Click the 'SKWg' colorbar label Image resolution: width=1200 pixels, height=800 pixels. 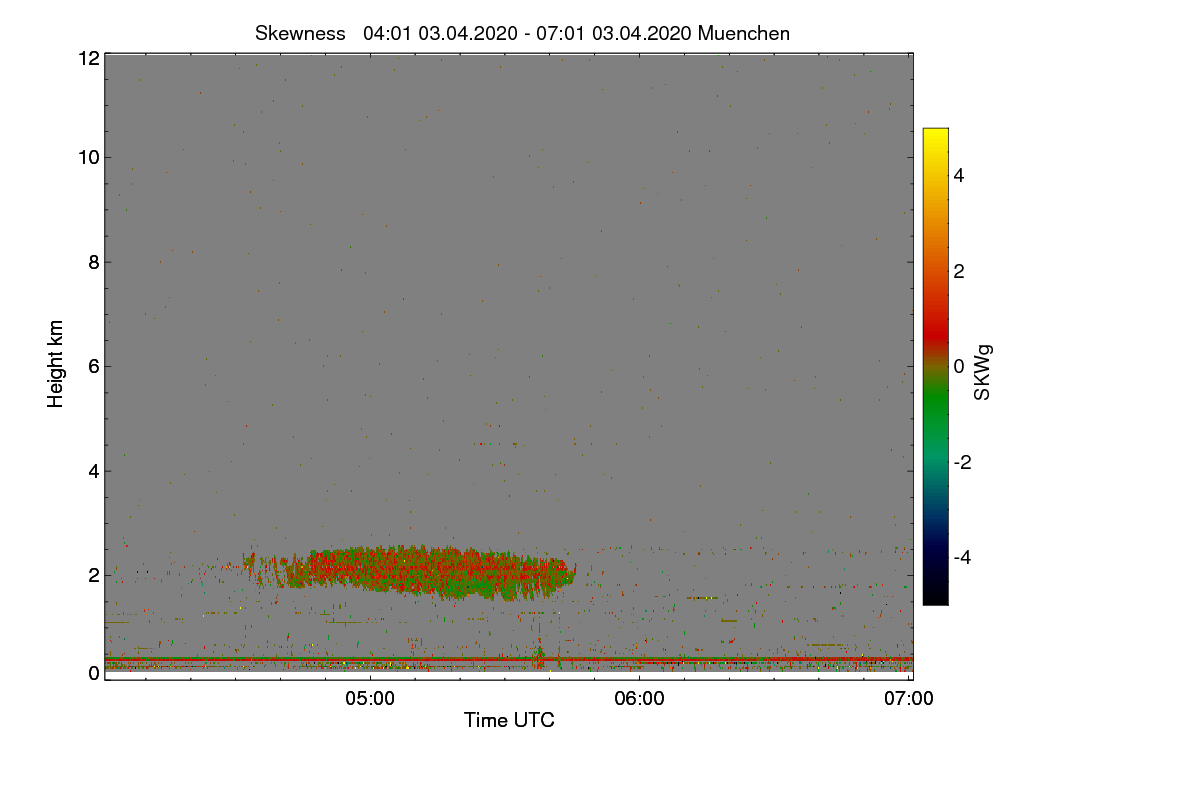point(983,373)
